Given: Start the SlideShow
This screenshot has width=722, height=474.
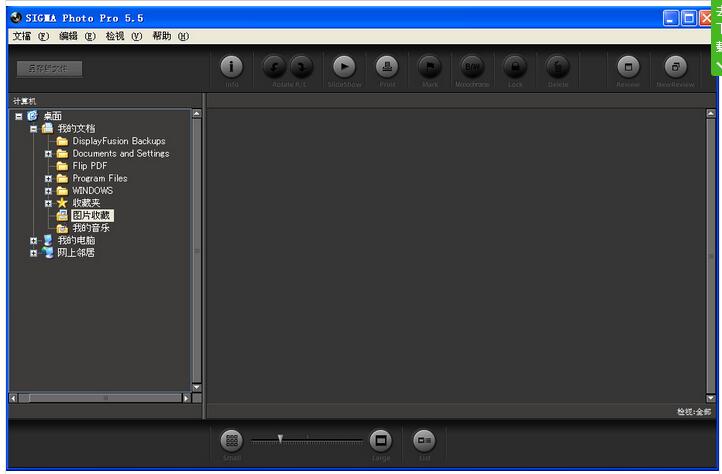Looking at the screenshot, I should tap(344, 67).
